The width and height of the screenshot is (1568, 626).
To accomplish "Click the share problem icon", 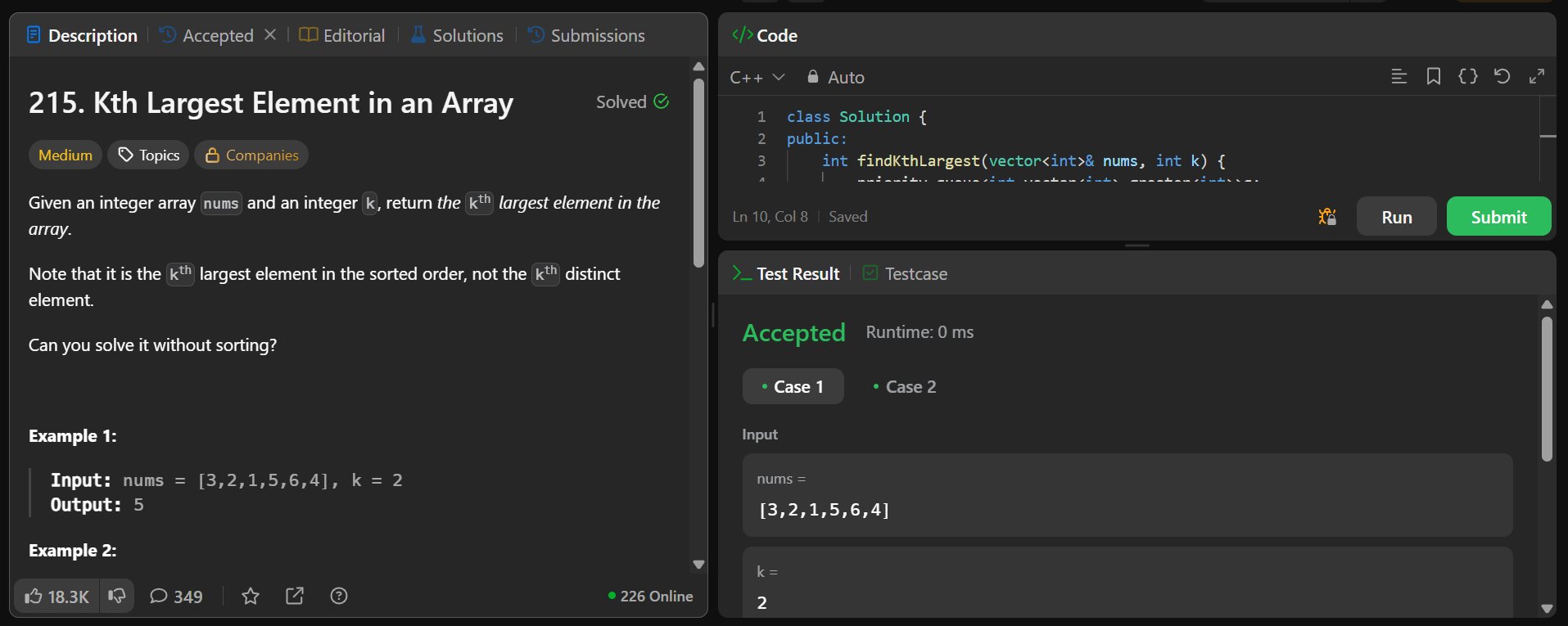I will tap(295, 597).
